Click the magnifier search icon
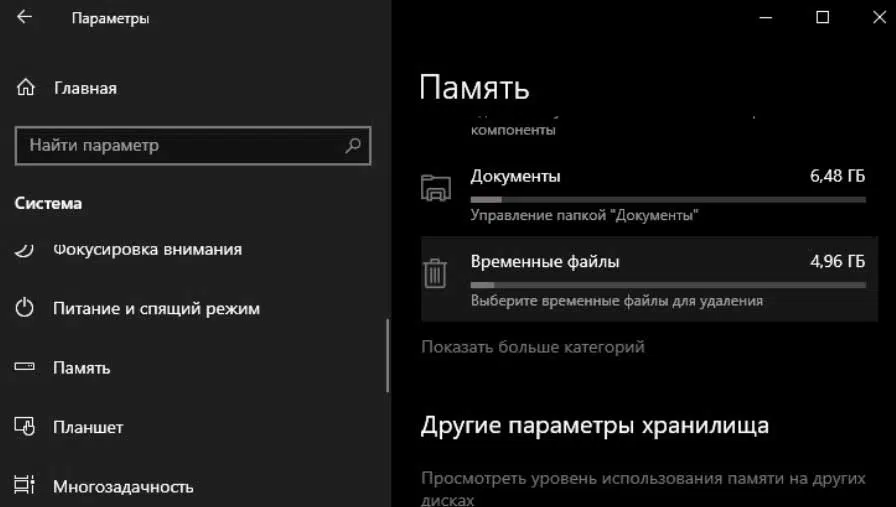Viewport: 896px width, 507px height. pos(353,145)
